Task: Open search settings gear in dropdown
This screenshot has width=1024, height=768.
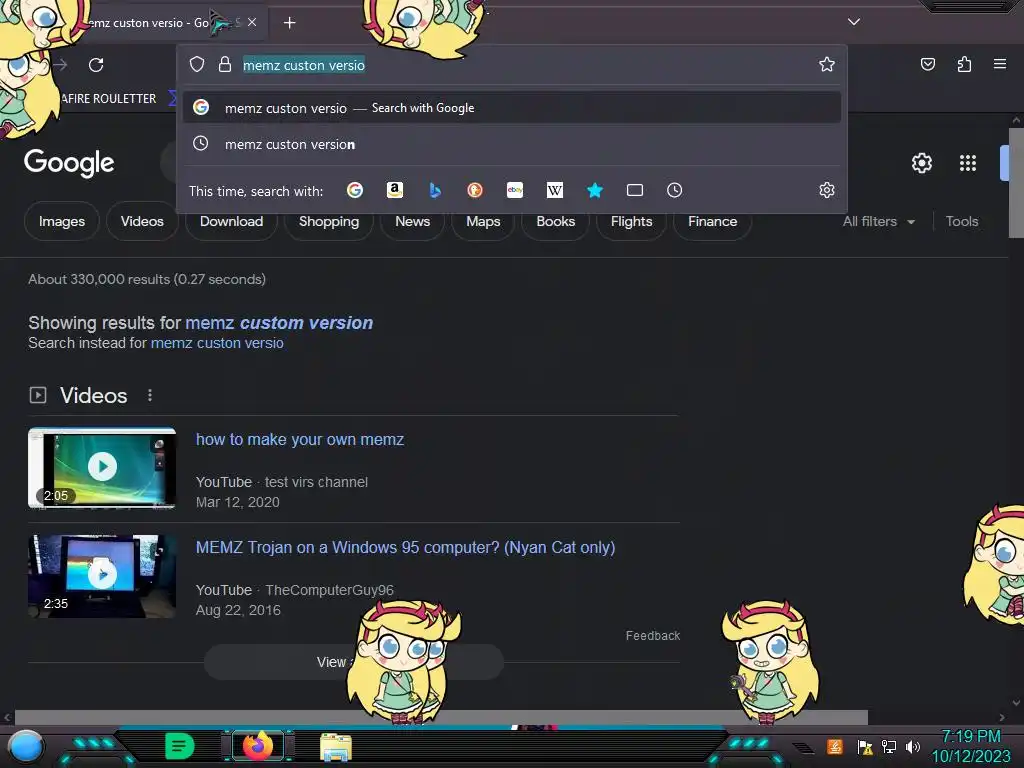Action: pyautogui.click(x=827, y=190)
